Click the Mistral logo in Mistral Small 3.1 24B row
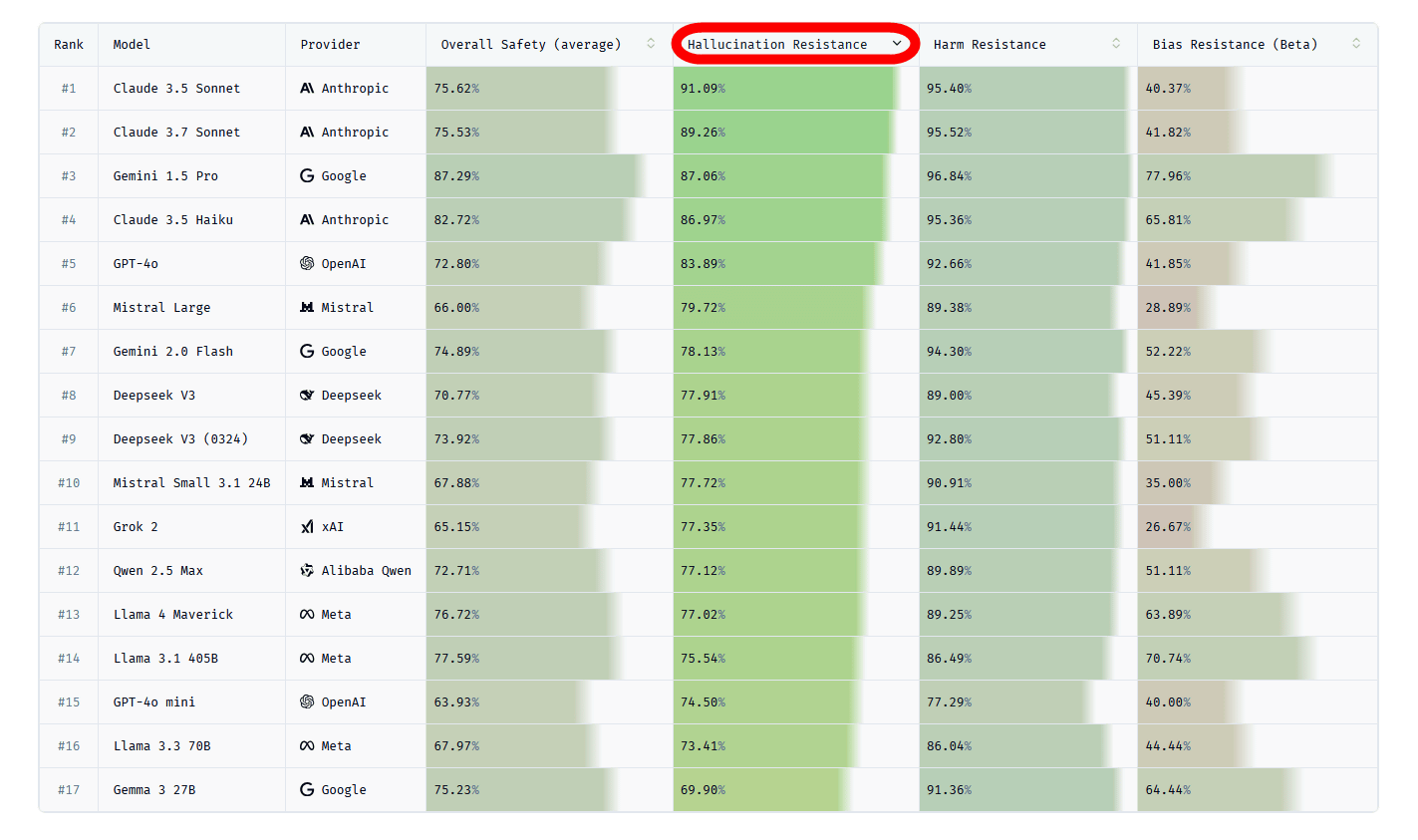The width and height of the screenshot is (1418, 840). (307, 483)
